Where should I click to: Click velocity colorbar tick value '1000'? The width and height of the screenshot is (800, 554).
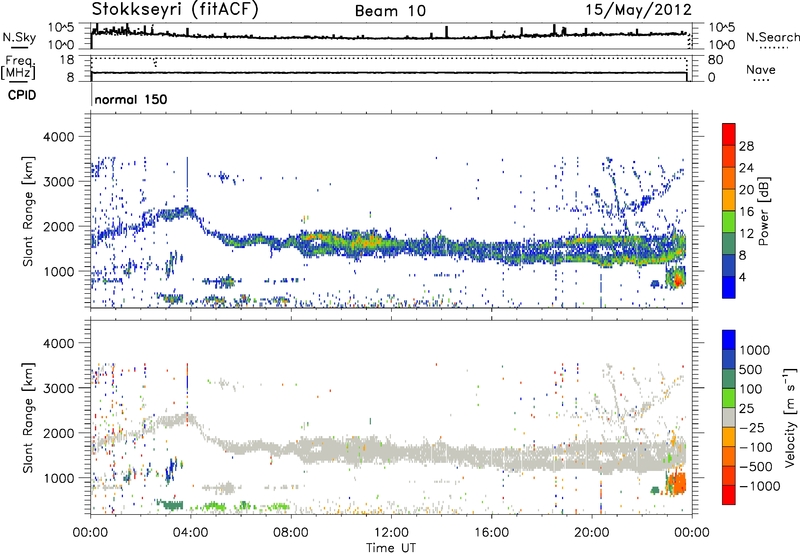point(755,350)
